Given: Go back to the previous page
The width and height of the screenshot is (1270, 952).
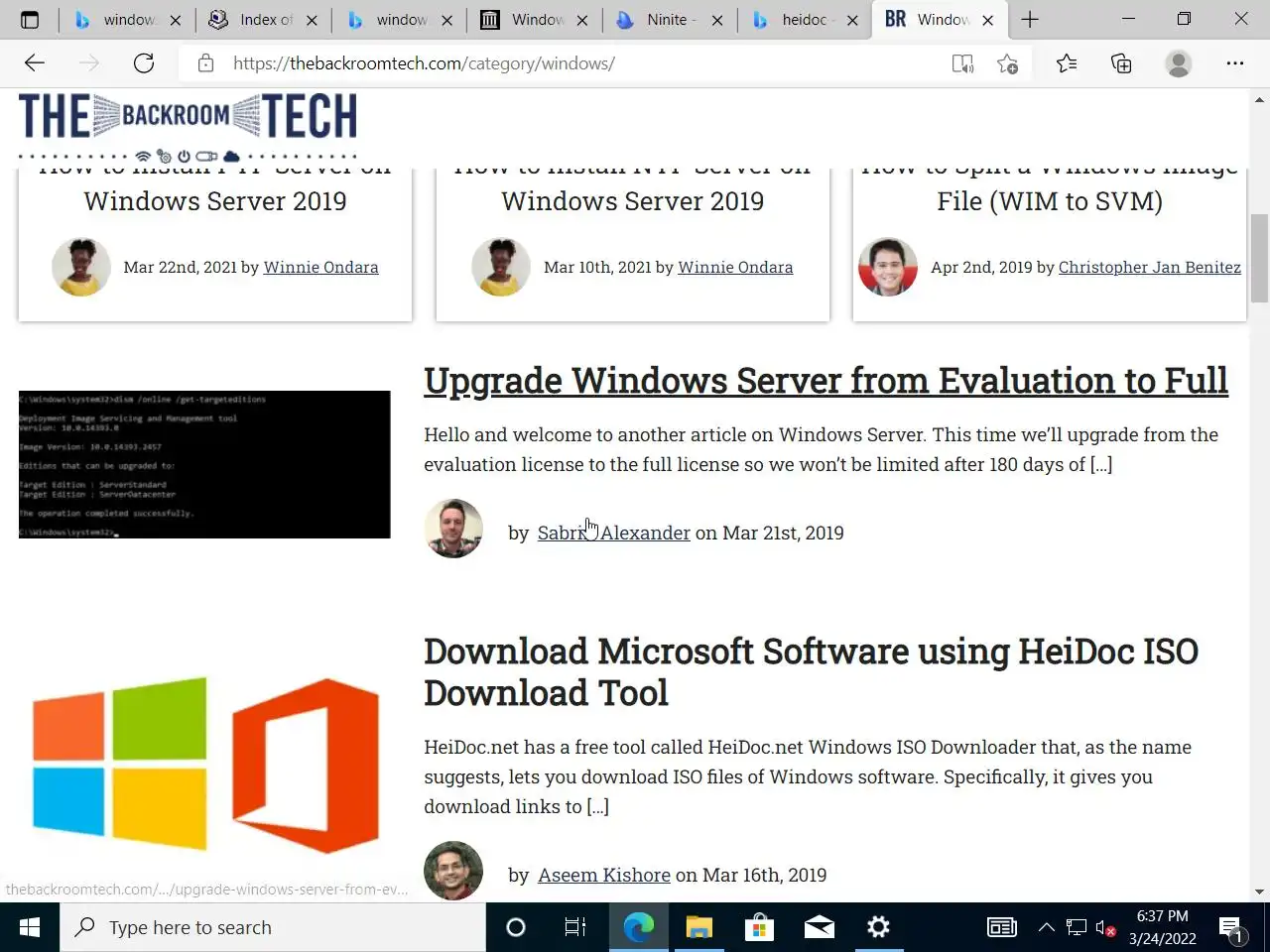Looking at the screenshot, I should pyautogui.click(x=35, y=63).
